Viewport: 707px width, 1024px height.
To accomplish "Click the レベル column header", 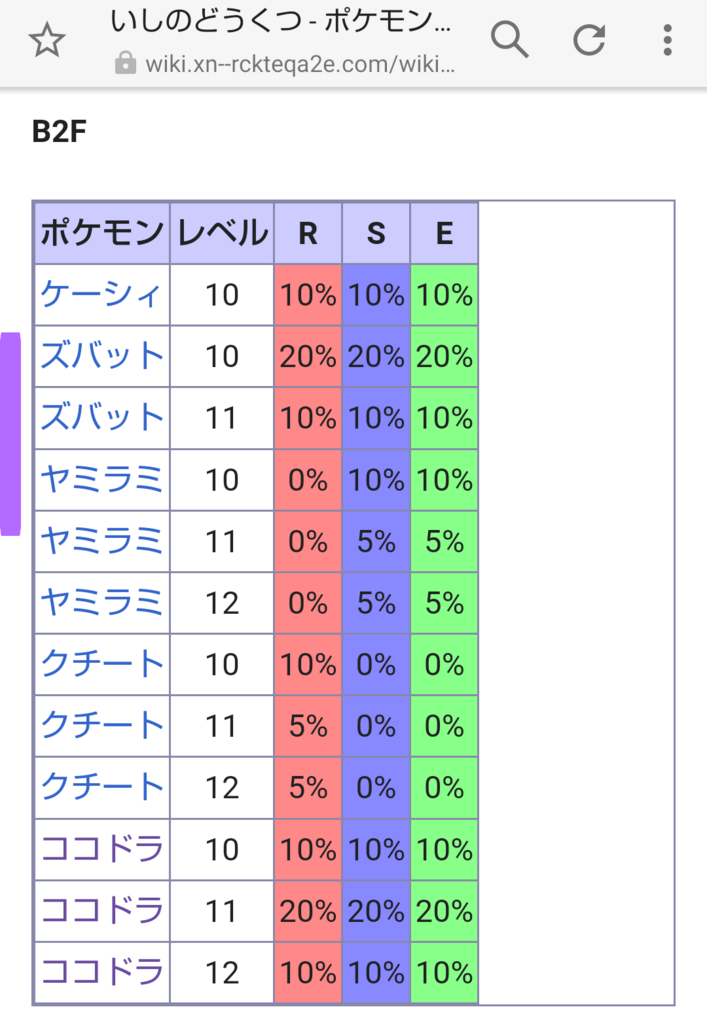I will 222,233.
